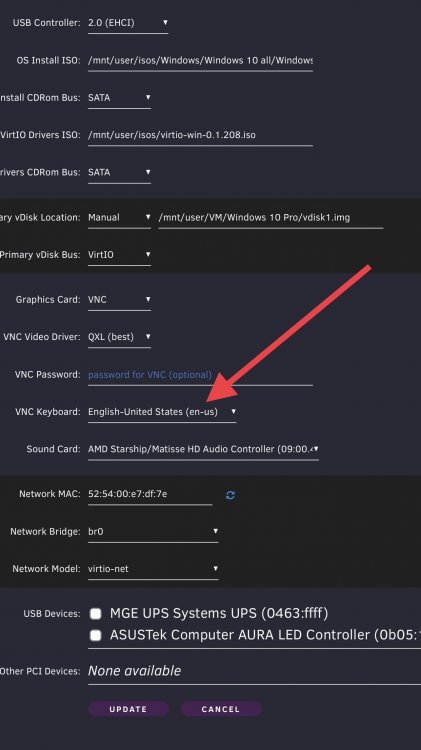Image resolution: width=421 pixels, height=750 pixels.
Task: Click the OS Install ISO path field
Action: [200, 61]
